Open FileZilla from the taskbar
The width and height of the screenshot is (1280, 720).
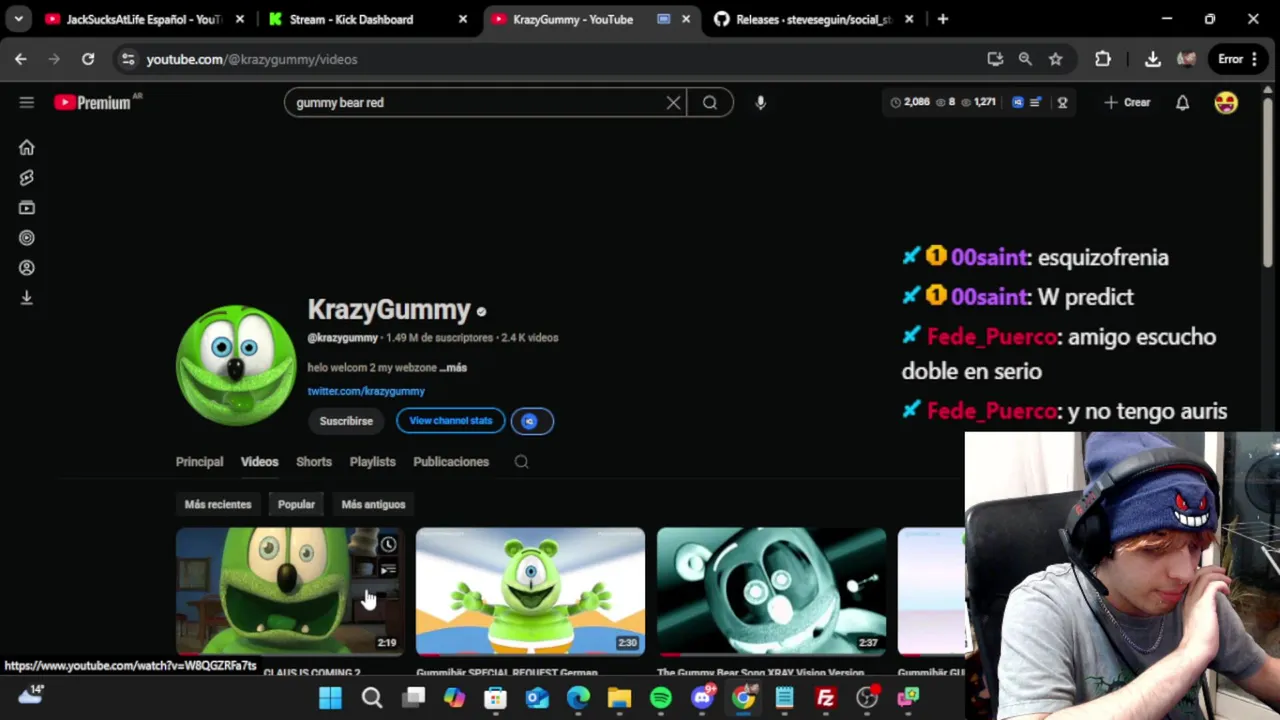pyautogui.click(x=826, y=698)
